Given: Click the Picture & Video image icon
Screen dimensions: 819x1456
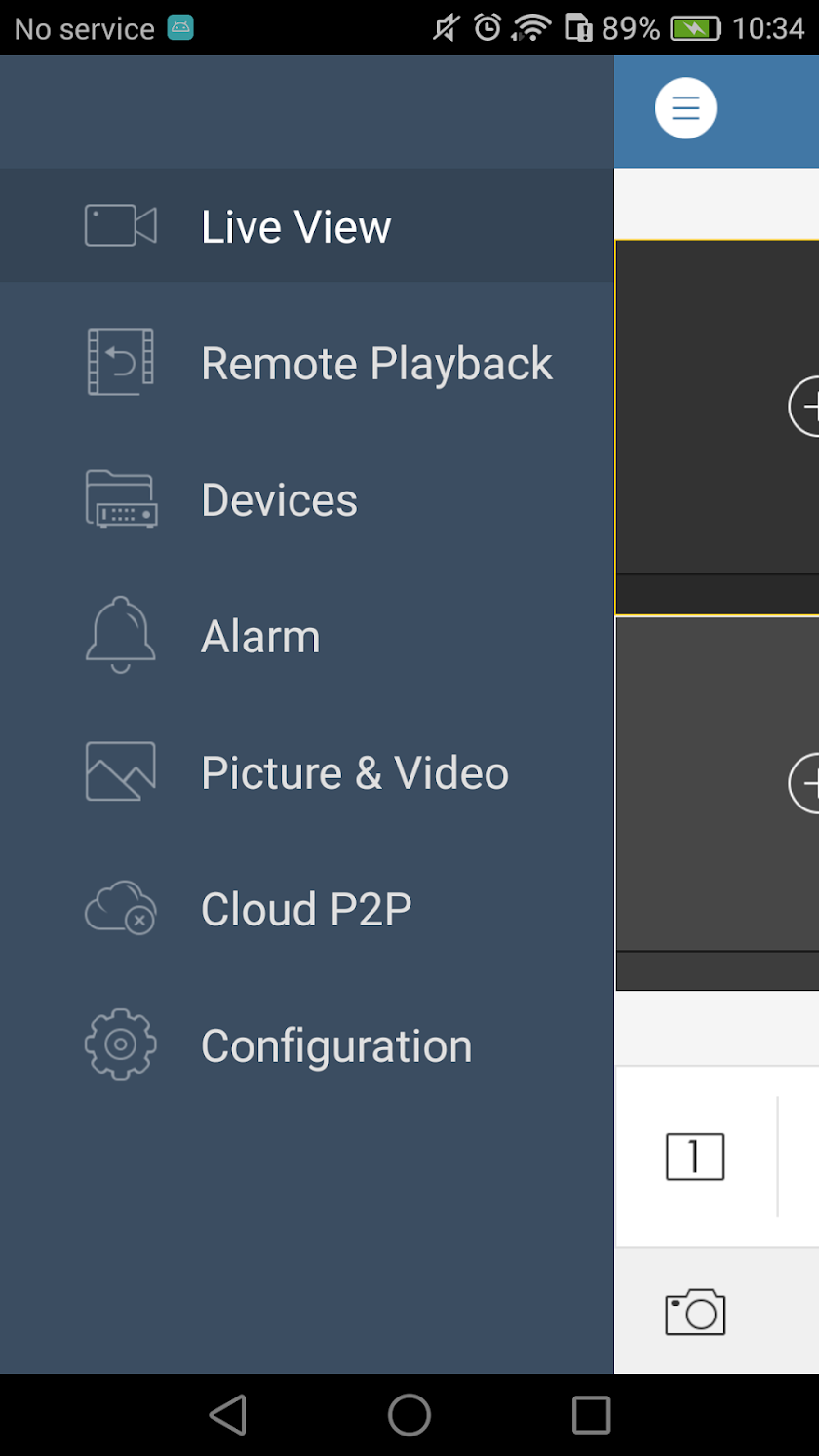Looking at the screenshot, I should coord(121,771).
